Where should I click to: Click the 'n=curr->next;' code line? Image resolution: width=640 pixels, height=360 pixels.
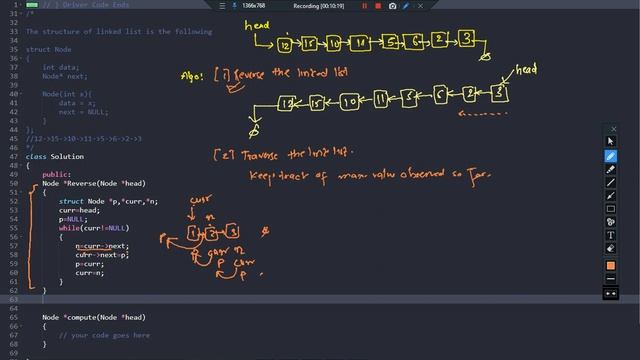click(102, 246)
